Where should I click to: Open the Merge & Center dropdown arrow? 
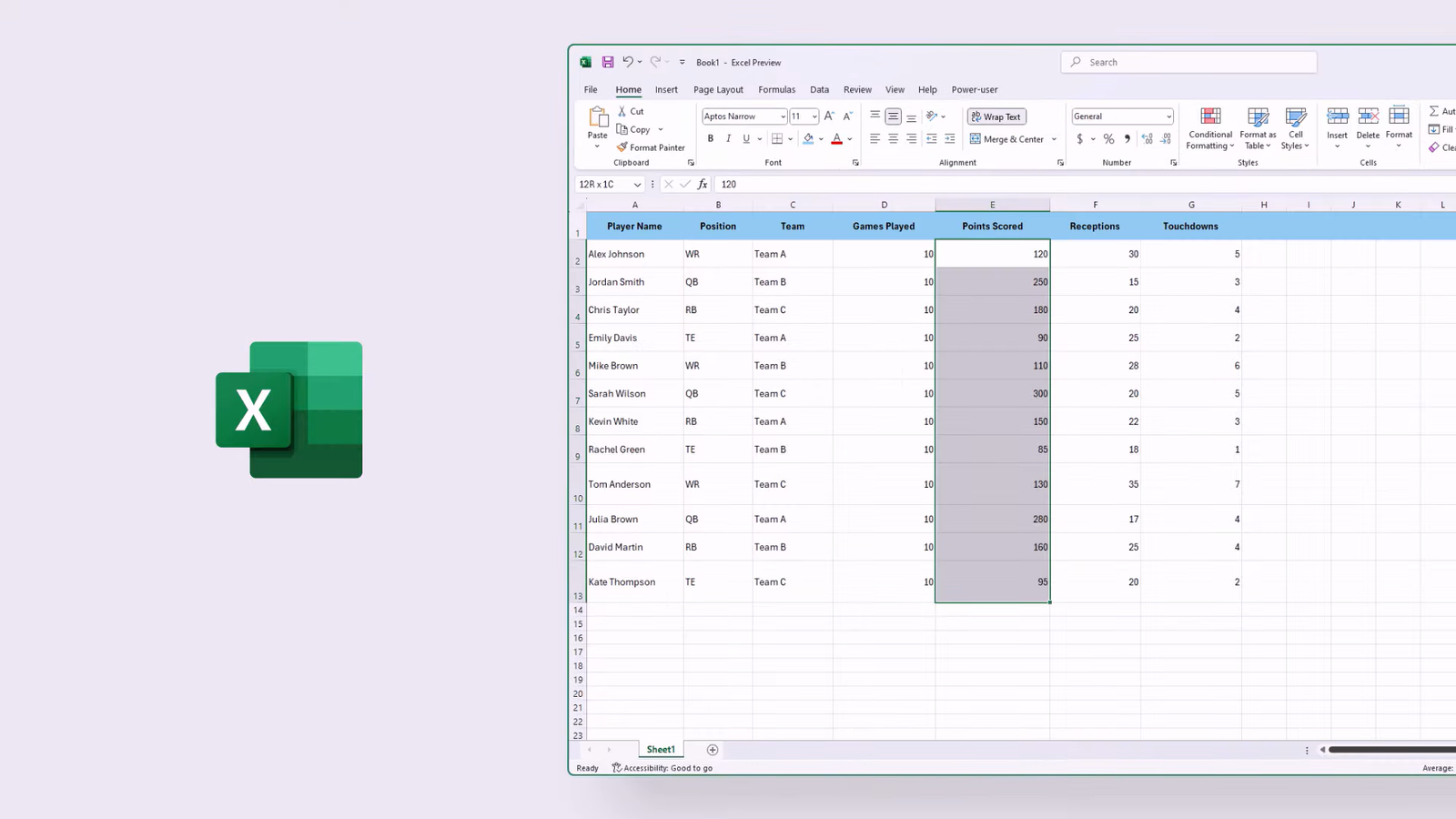(1054, 138)
